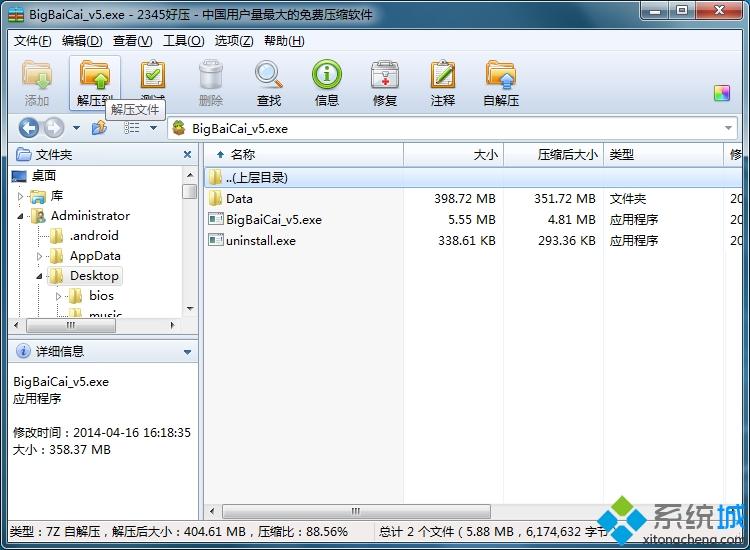This screenshot has width=750, height=550.
Task: Expand the 库 library tree node
Action: [x=20, y=196]
